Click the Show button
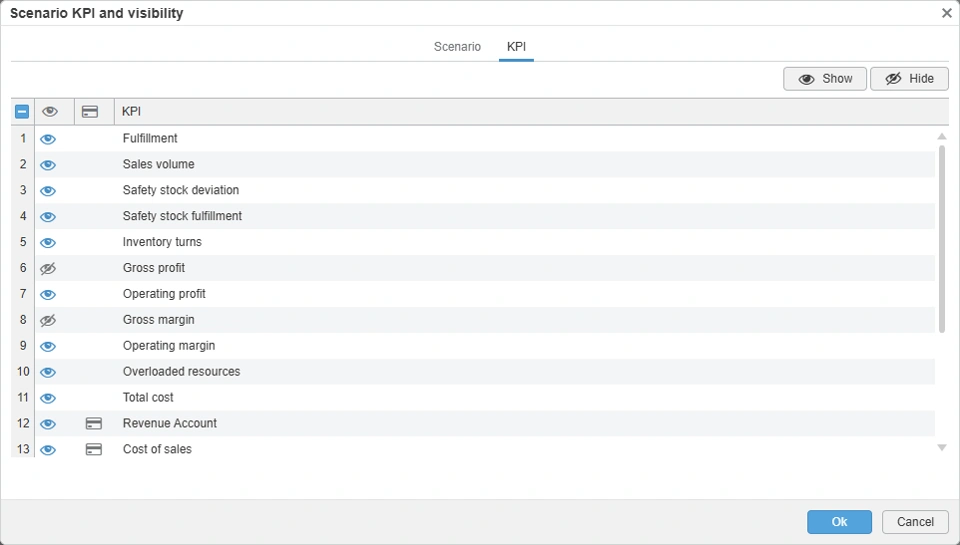 coord(825,78)
